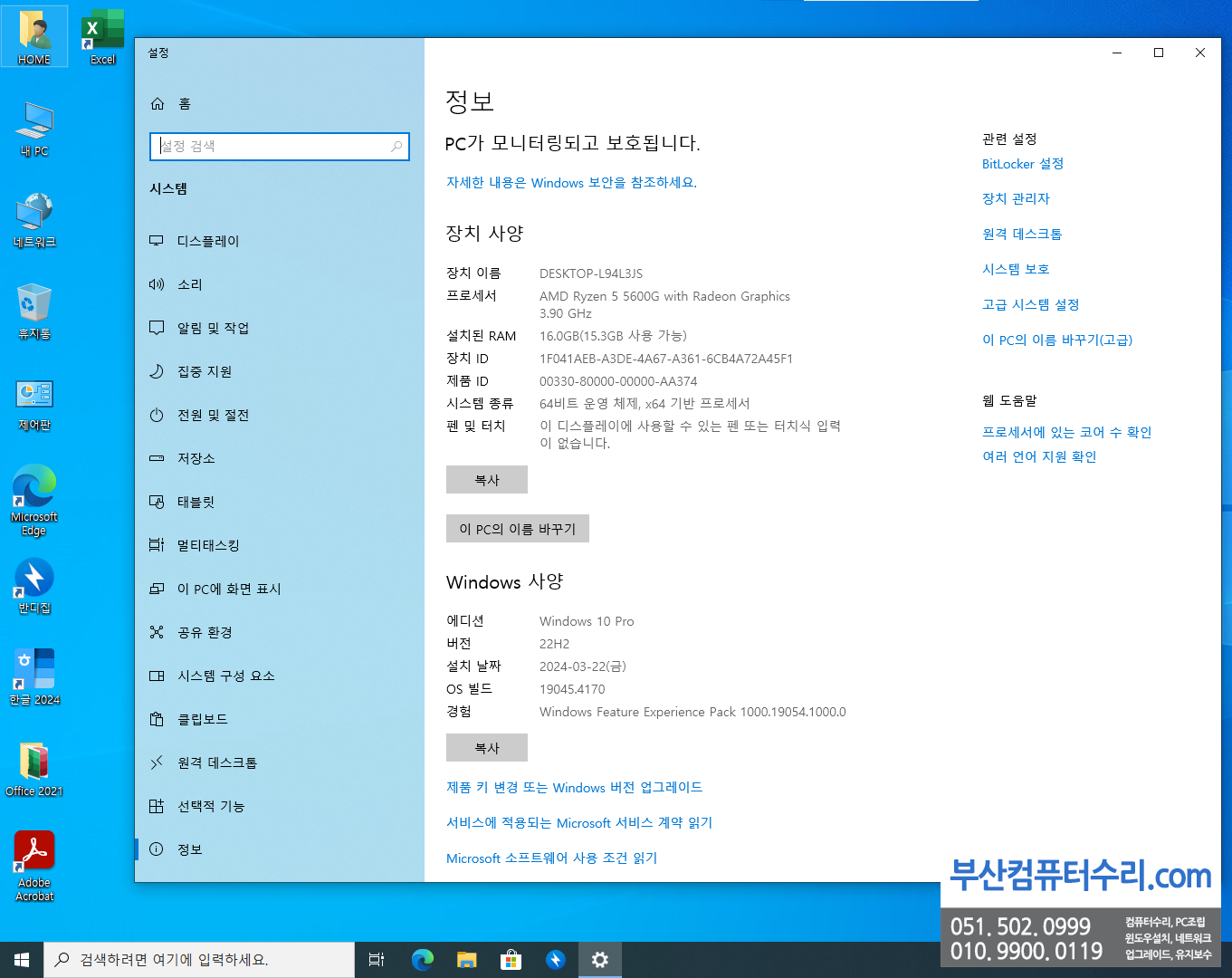Open 원격 데스크톱 sidebar item

coord(280,762)
